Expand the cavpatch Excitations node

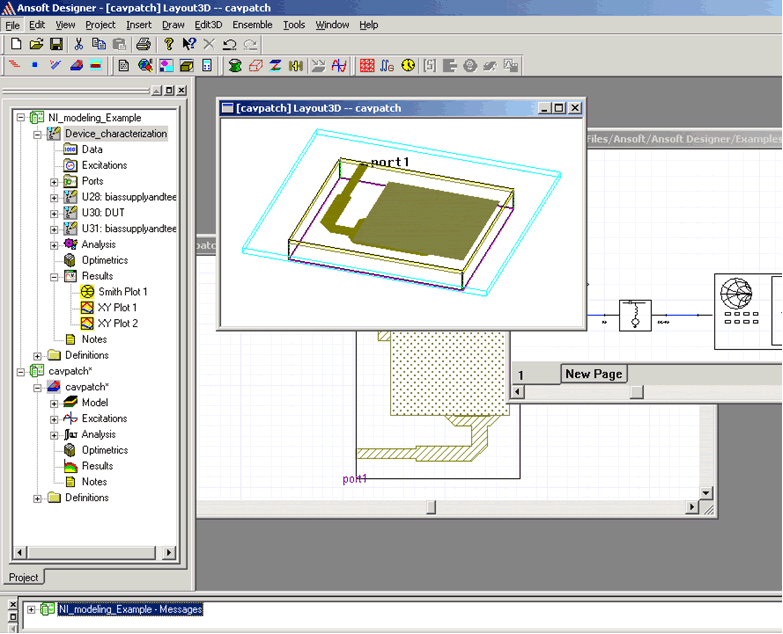[x=54, y=419]
